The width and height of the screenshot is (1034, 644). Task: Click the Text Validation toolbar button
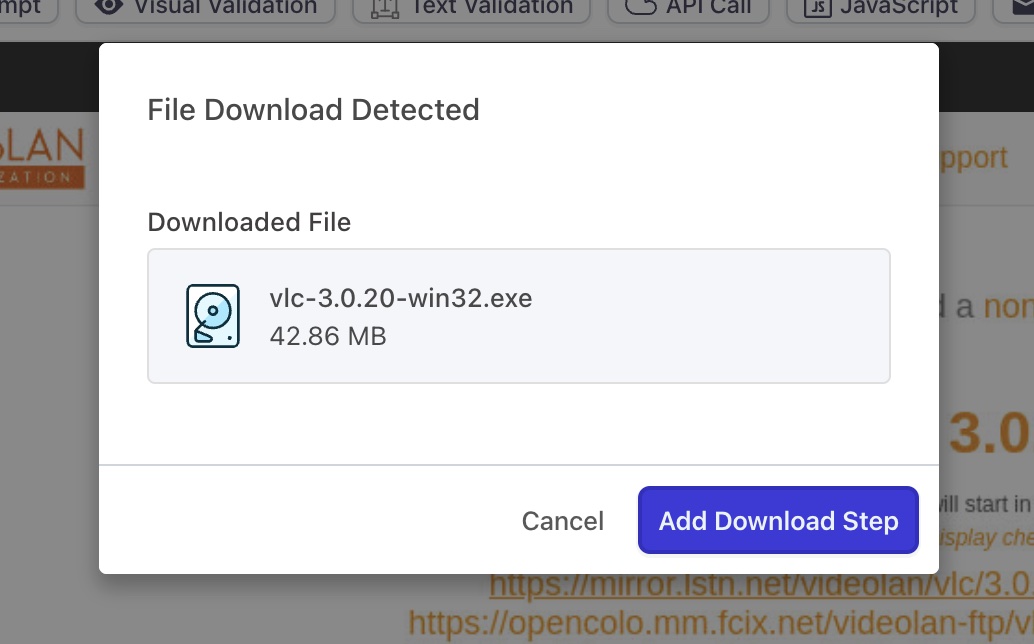[471, 7]
